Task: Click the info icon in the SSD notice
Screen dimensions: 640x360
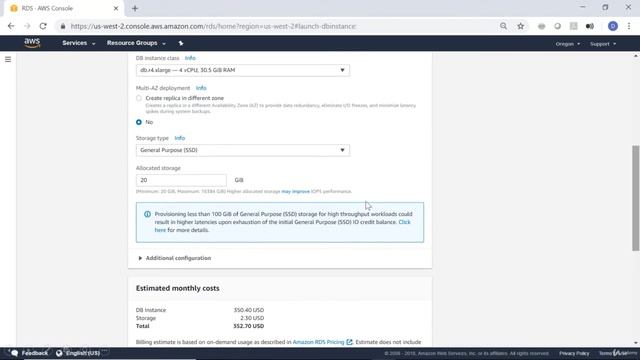Action: pyautogui.click(x=147, y=214)
